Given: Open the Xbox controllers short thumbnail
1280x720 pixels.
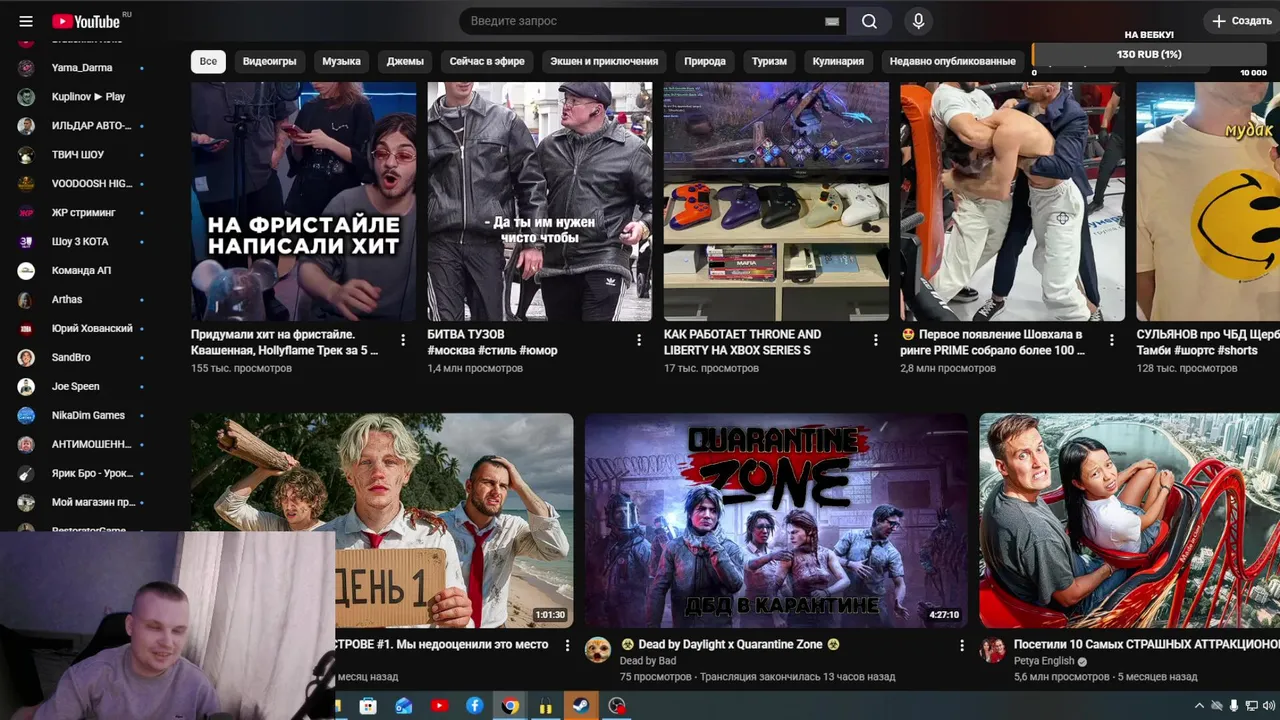Looking at the screenshot, I should click(x=776, y=201).
